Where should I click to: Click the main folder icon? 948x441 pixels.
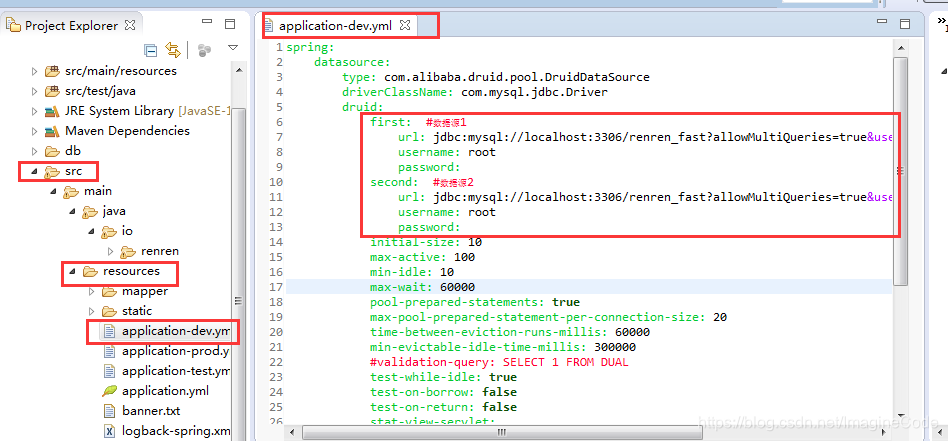tap(71, 192)
